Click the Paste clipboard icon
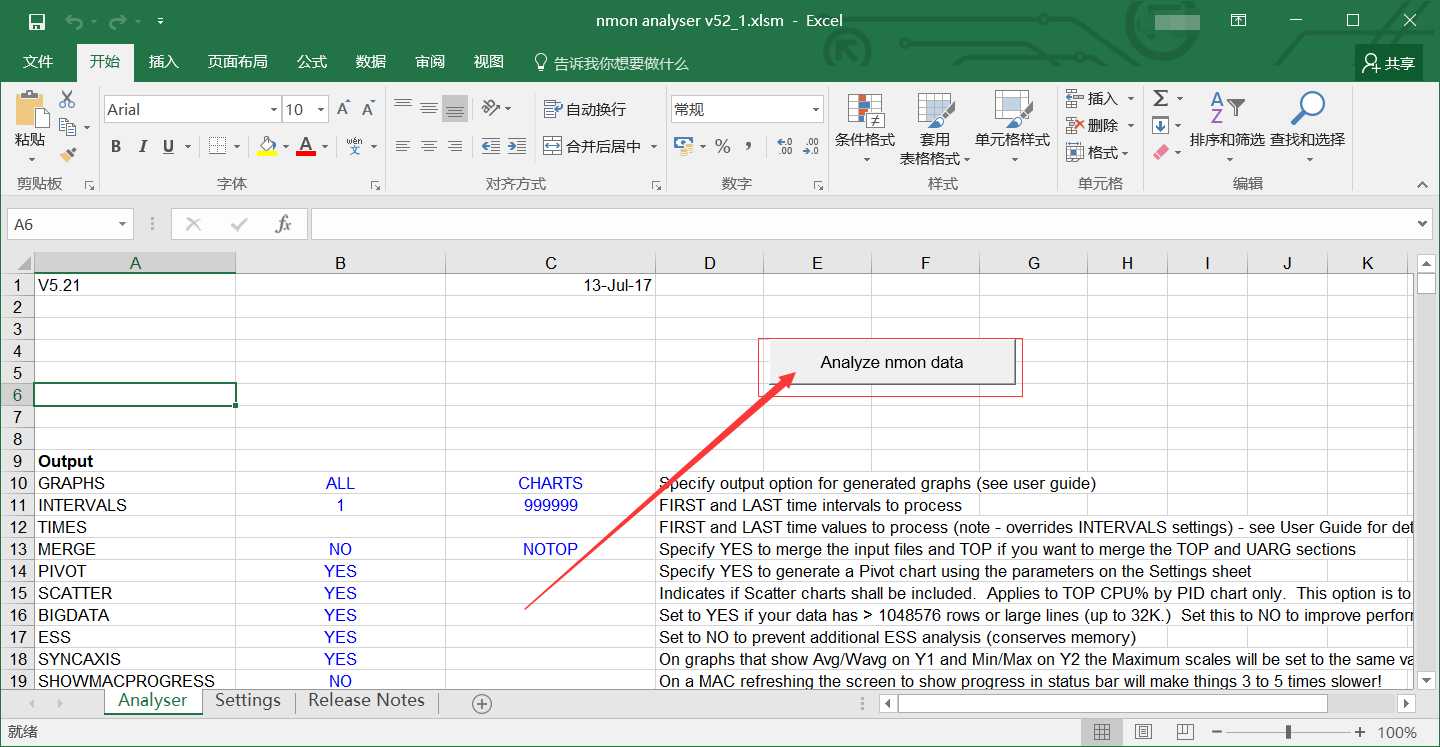This screenshot has height=747, width=1440. pos(30,110)
